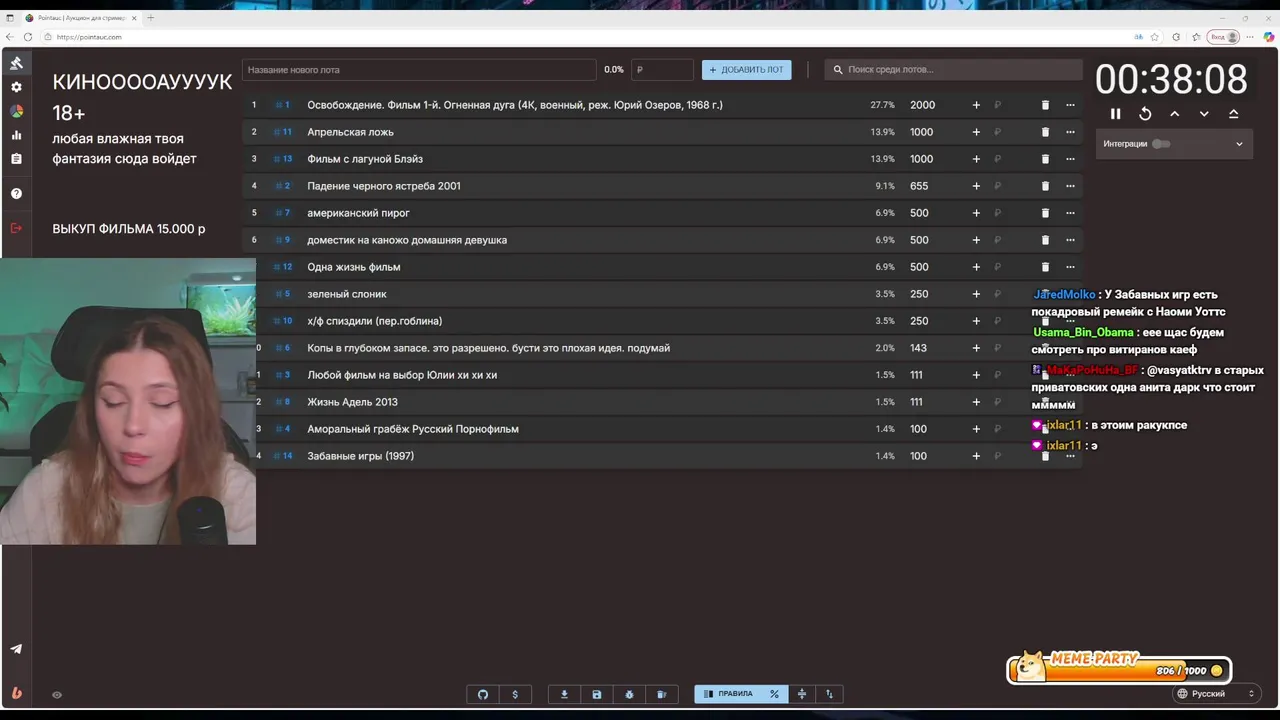Reload the page with browser refresh button
1280x720 pixels.
tap(27, 37)
